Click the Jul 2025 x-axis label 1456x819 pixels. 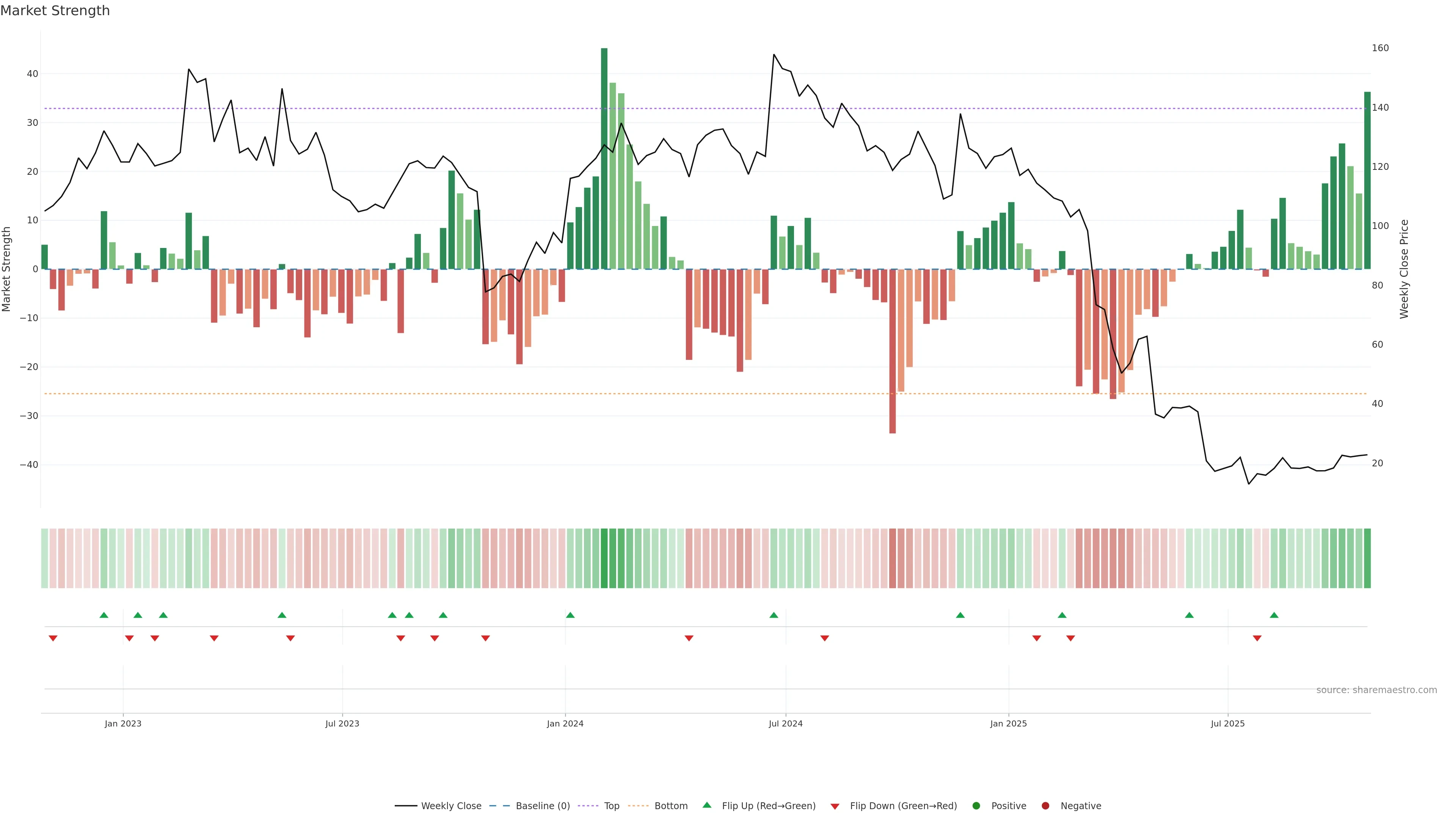(x=1228, y=723)
